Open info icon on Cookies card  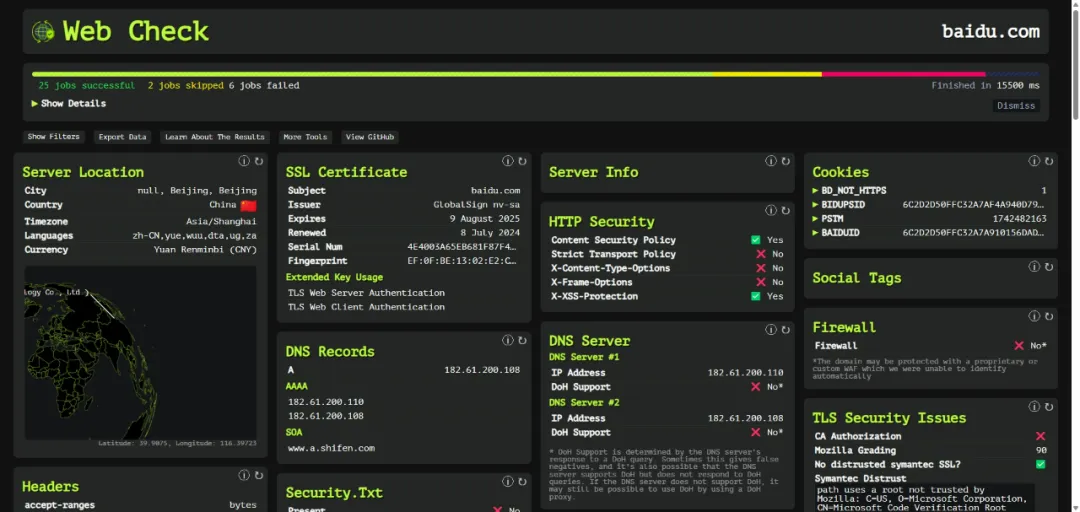[x=1035, y=161]
